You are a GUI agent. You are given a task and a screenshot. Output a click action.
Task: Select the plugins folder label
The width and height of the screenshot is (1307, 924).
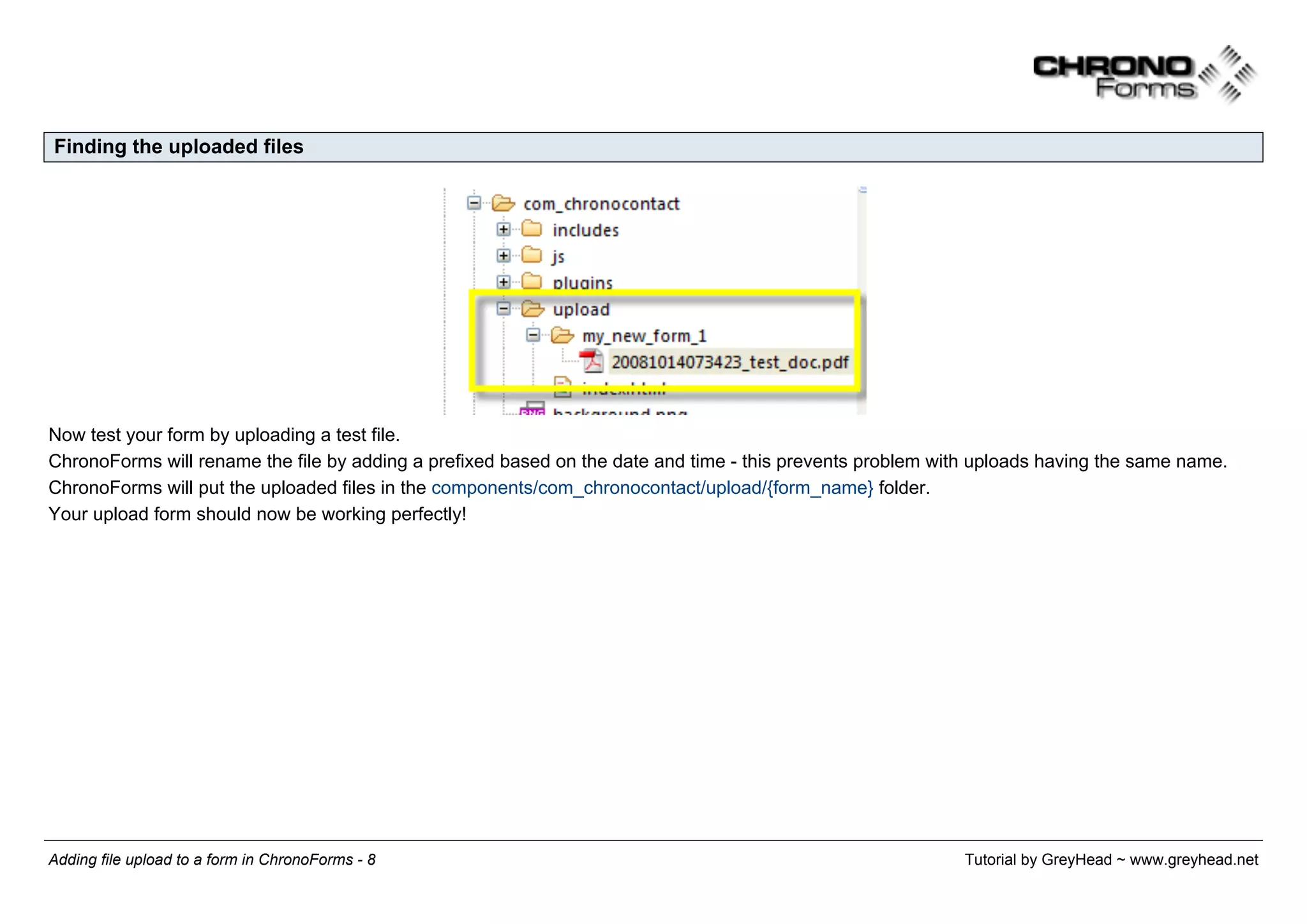tap(582, 283)
